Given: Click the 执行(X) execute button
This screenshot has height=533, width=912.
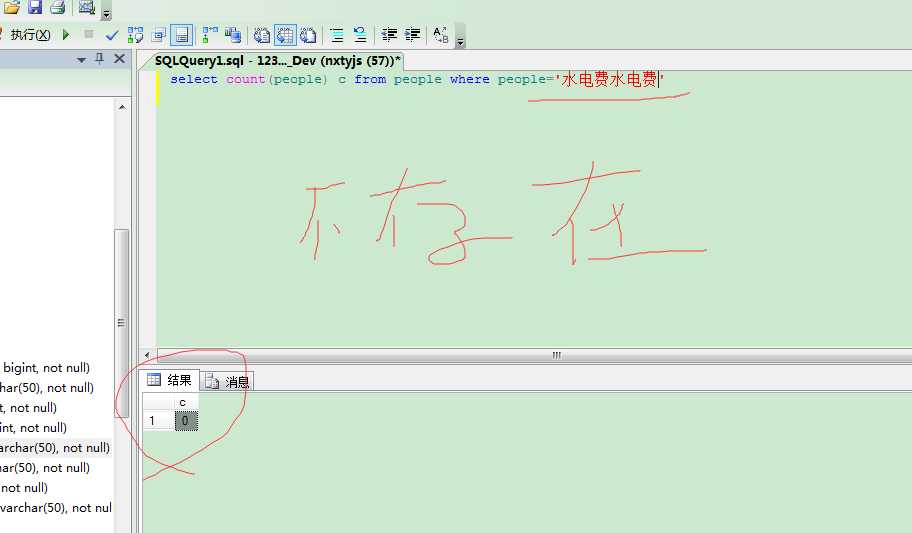Looking at the screenshot, I should [x=30, y=35].
